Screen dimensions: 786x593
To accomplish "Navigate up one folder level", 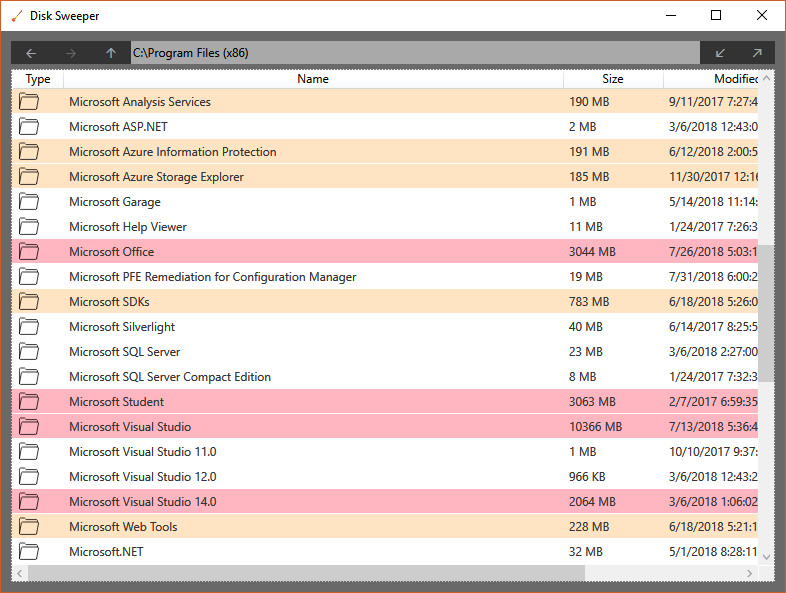I will (x=111, y=53).
